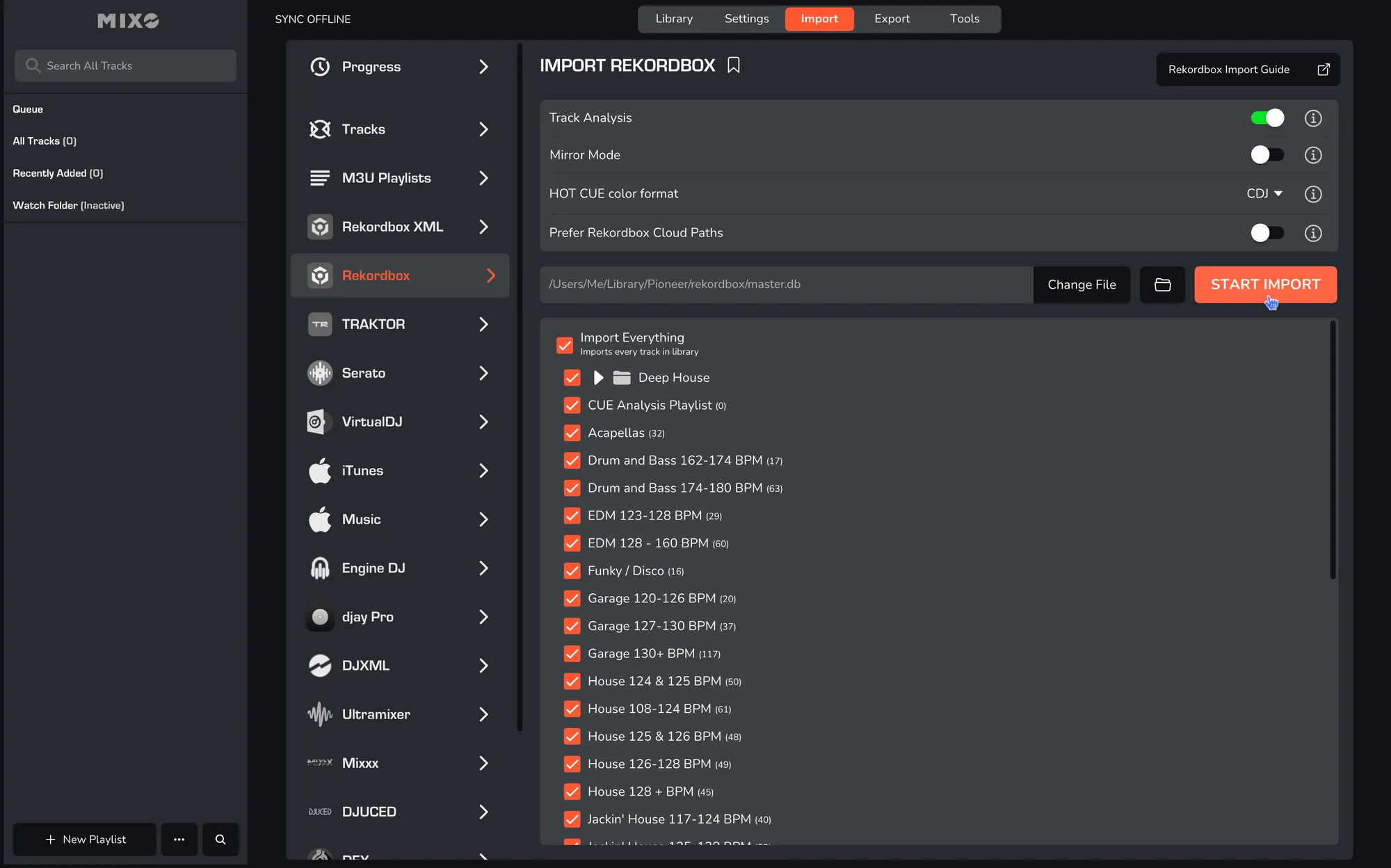Click the Track Analysis info icon

pyautogui.click(x=1312, y=118)
